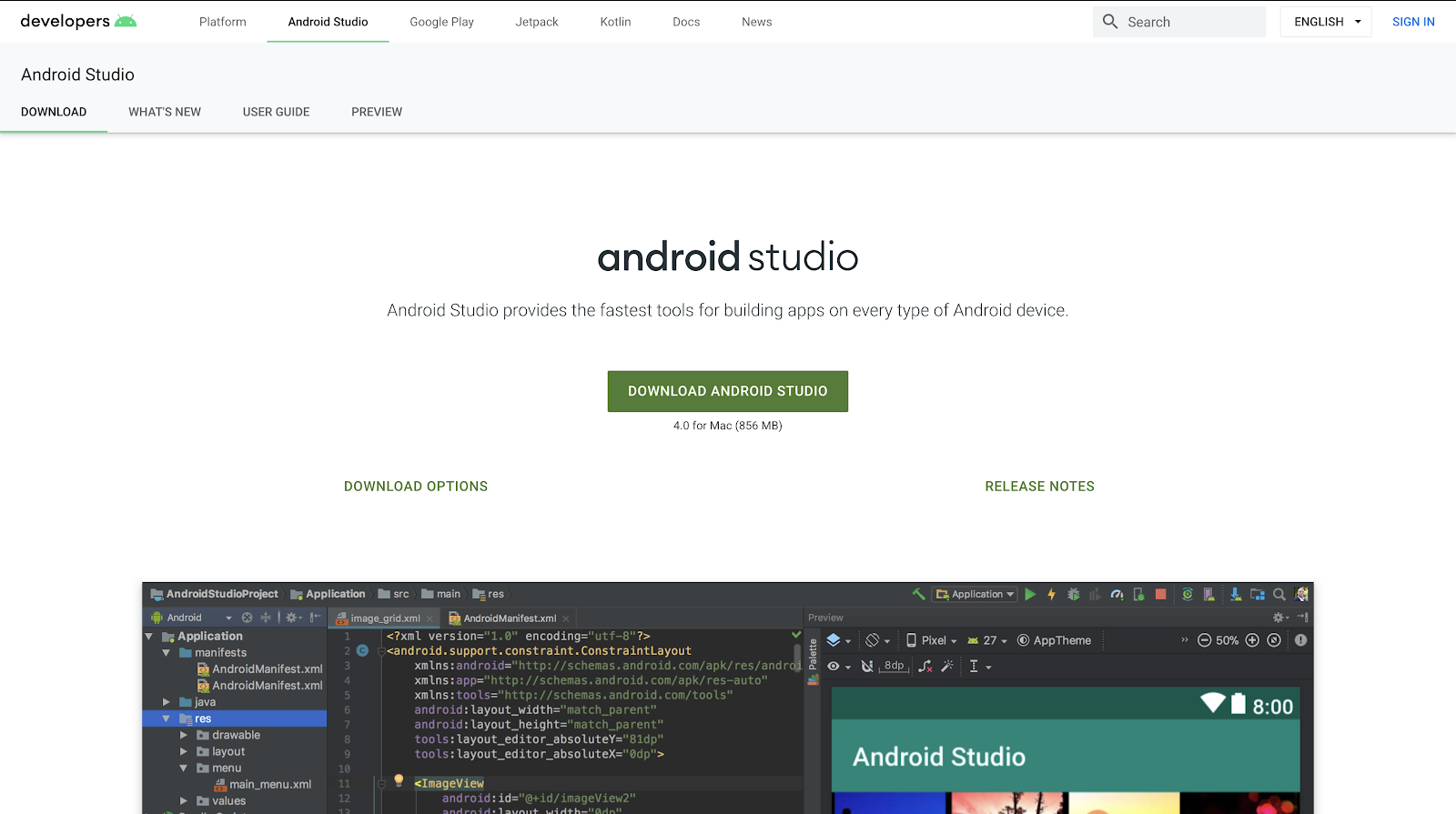
Task: Switch to the USER GUIDE tab
Action: click(277, 112)
